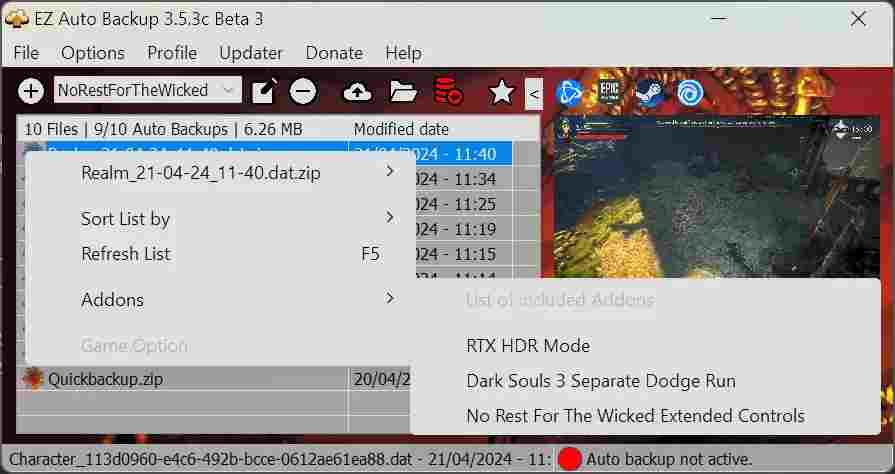Launch the Ubisoft Connect launcher icon
Screen dimensions: 895x474
pos(690,93)
